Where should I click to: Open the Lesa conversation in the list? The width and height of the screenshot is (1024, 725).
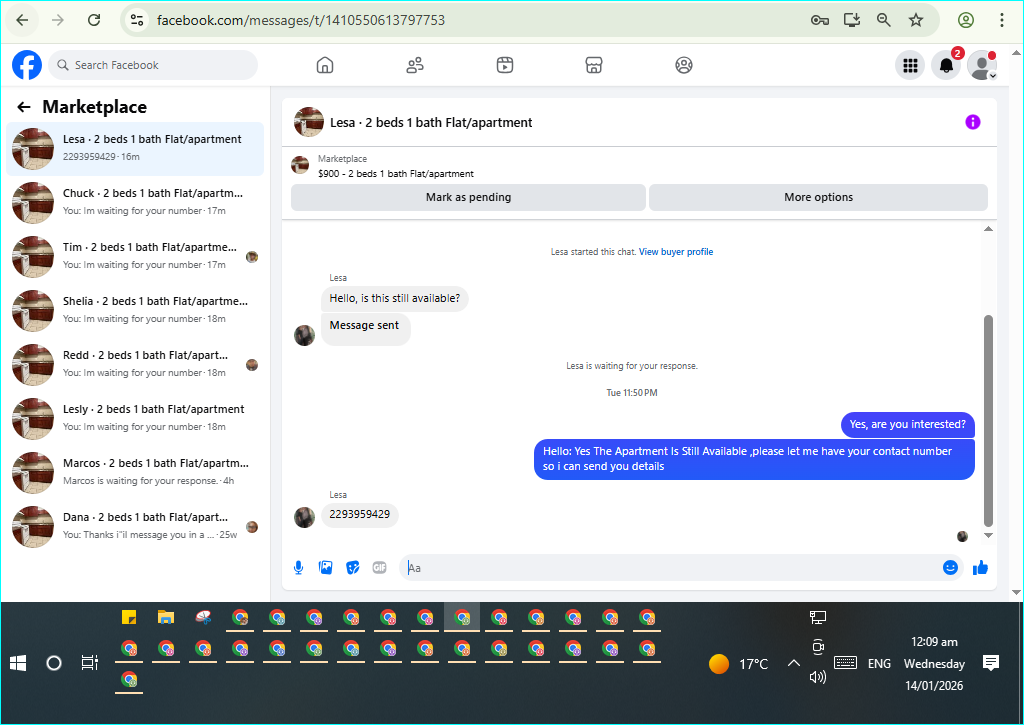click(x=135, y=149)
